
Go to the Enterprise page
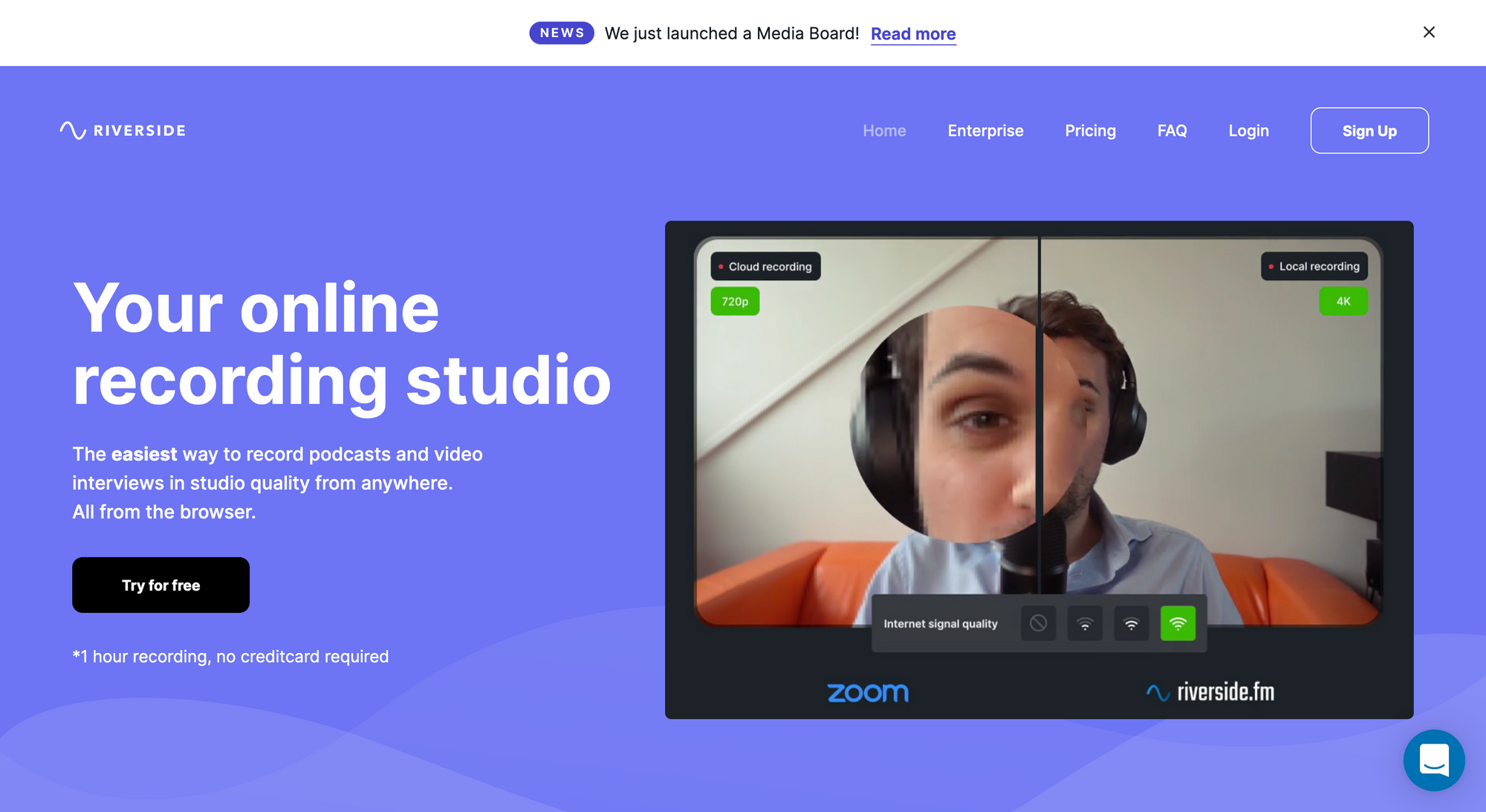click(985, 131)
